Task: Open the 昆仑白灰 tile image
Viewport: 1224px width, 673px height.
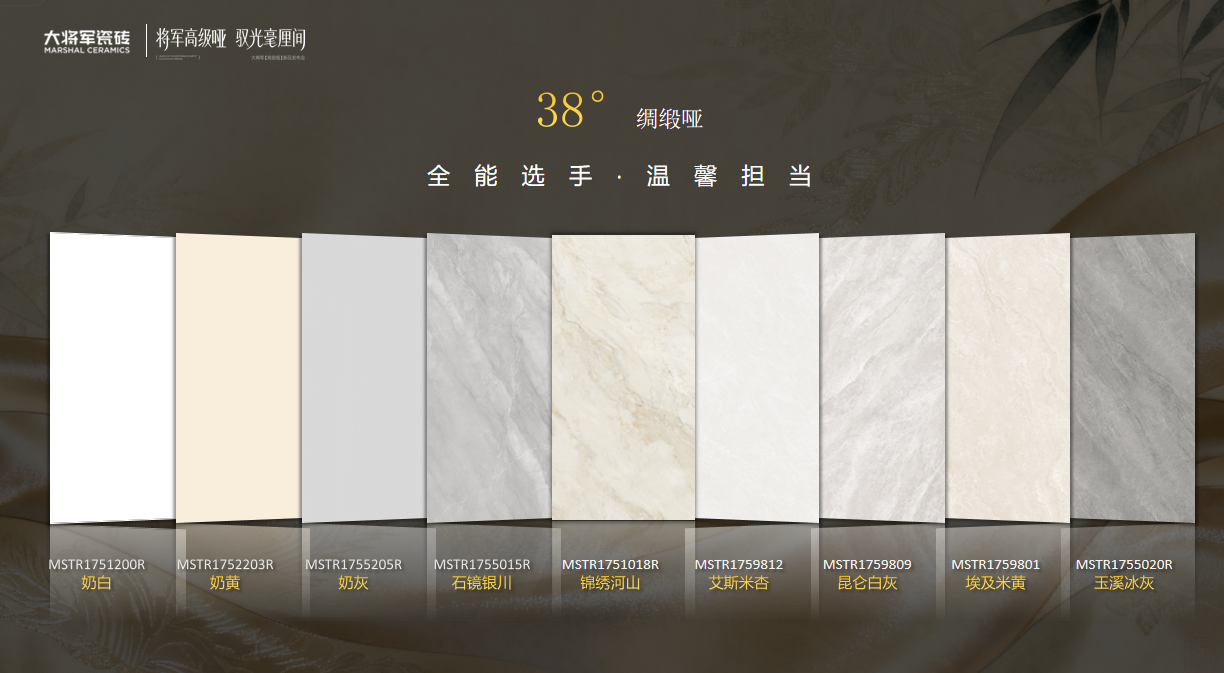Action: tap(882, 378)
